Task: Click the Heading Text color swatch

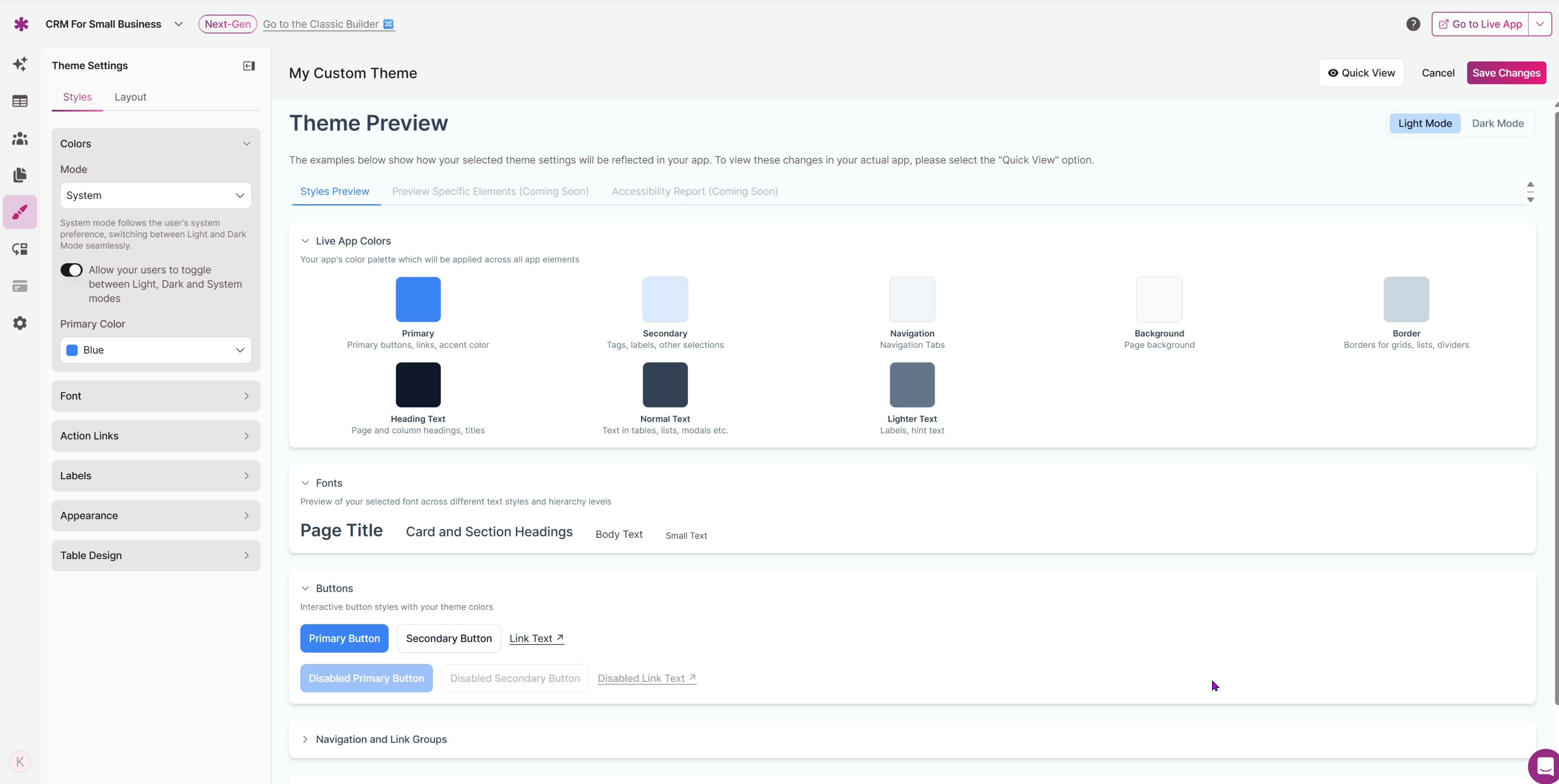Action: coord(418,385)
